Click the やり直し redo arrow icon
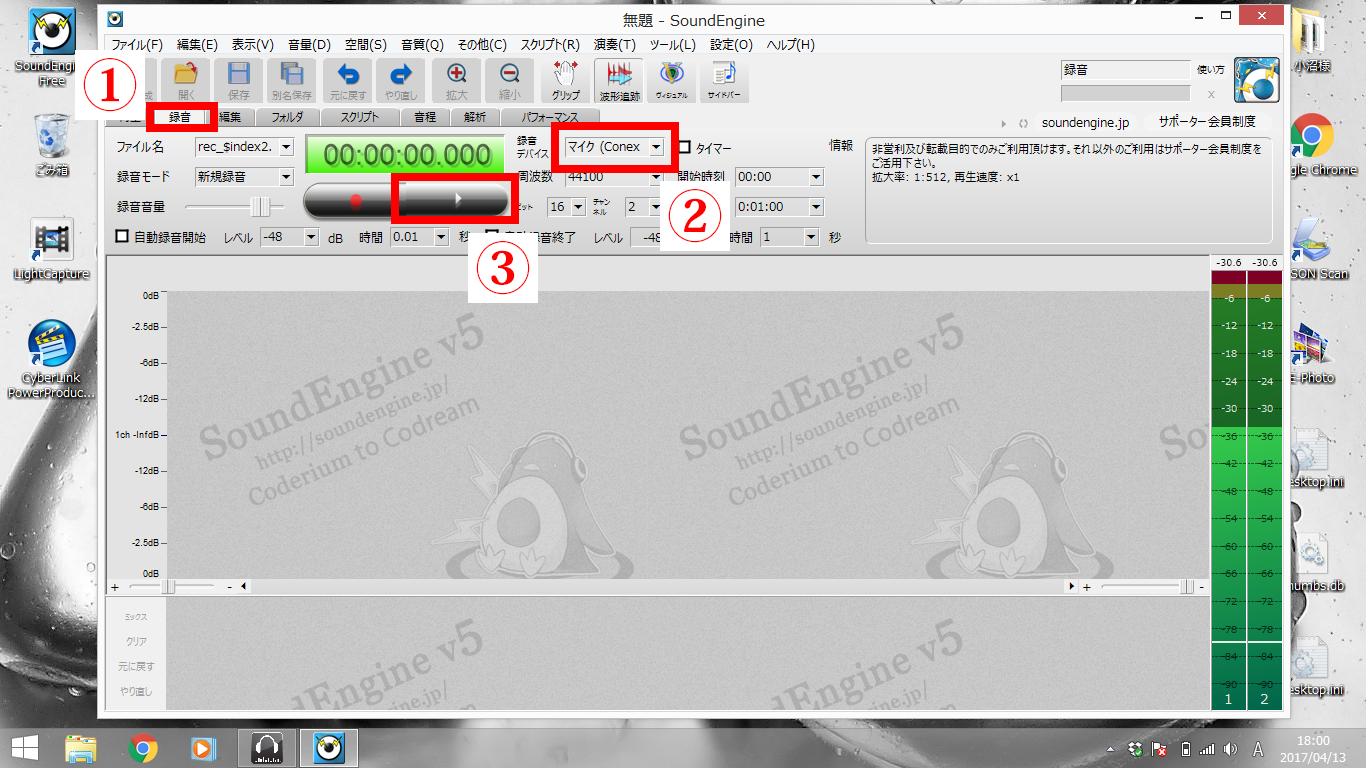The image size is (1366, 768). click(401, 80)
